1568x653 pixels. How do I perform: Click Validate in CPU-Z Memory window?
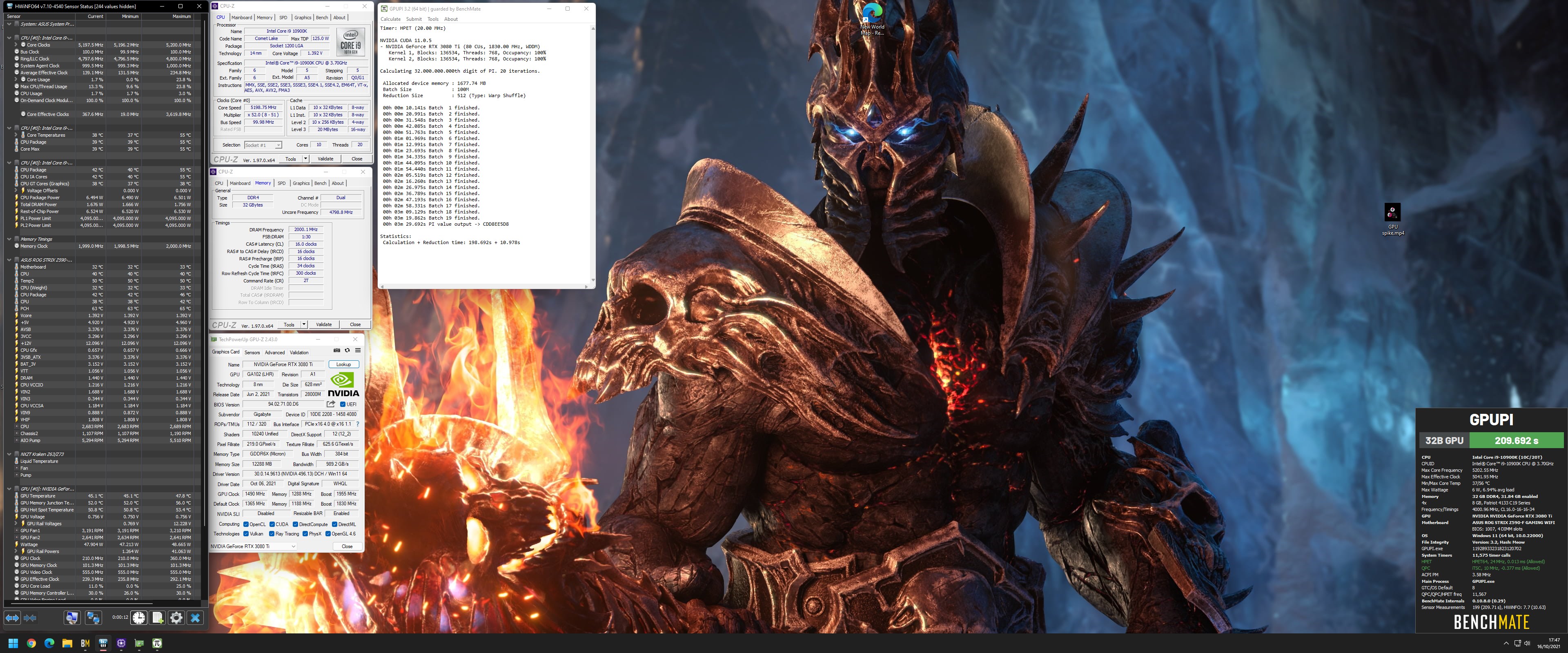pos(324,324)
